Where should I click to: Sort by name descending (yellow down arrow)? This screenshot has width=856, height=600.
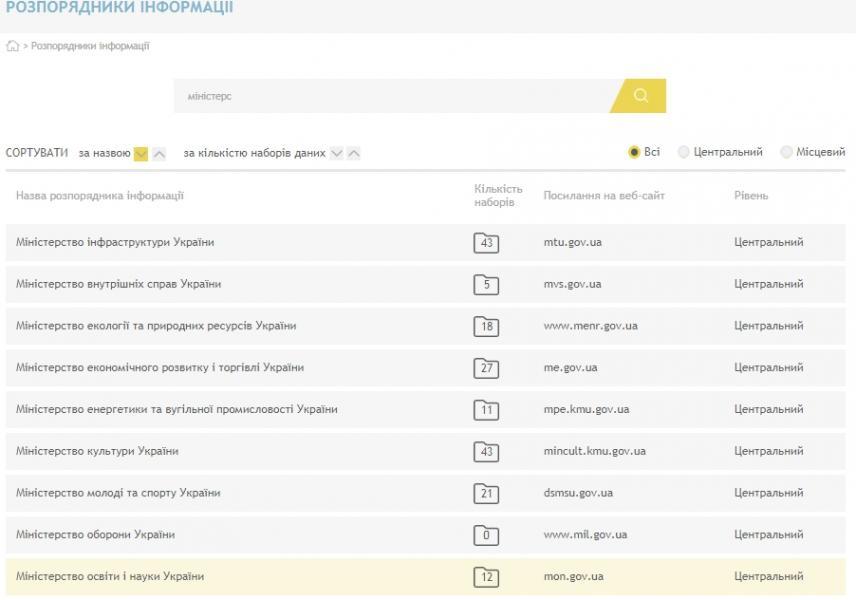pos(141,153)
